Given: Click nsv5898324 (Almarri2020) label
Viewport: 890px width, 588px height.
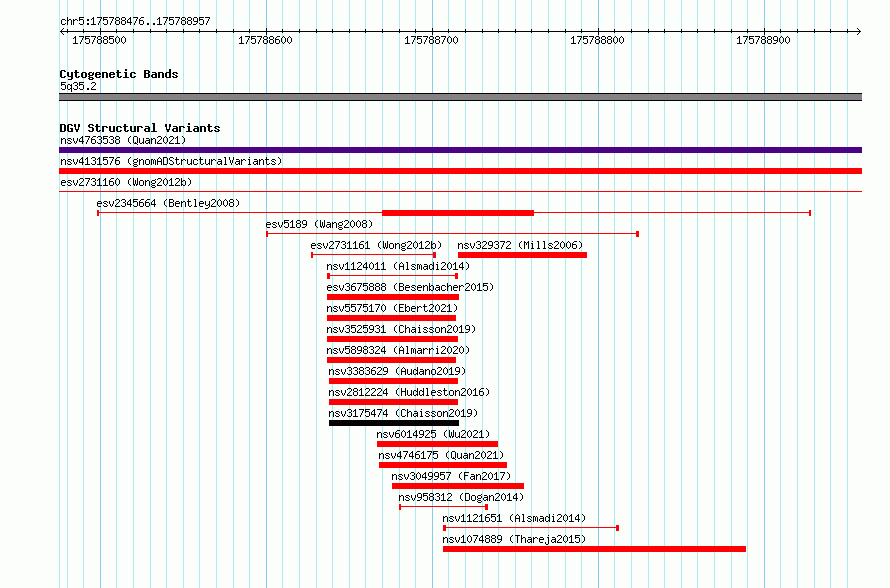Looking at the screenshot, I should (398, 350).
